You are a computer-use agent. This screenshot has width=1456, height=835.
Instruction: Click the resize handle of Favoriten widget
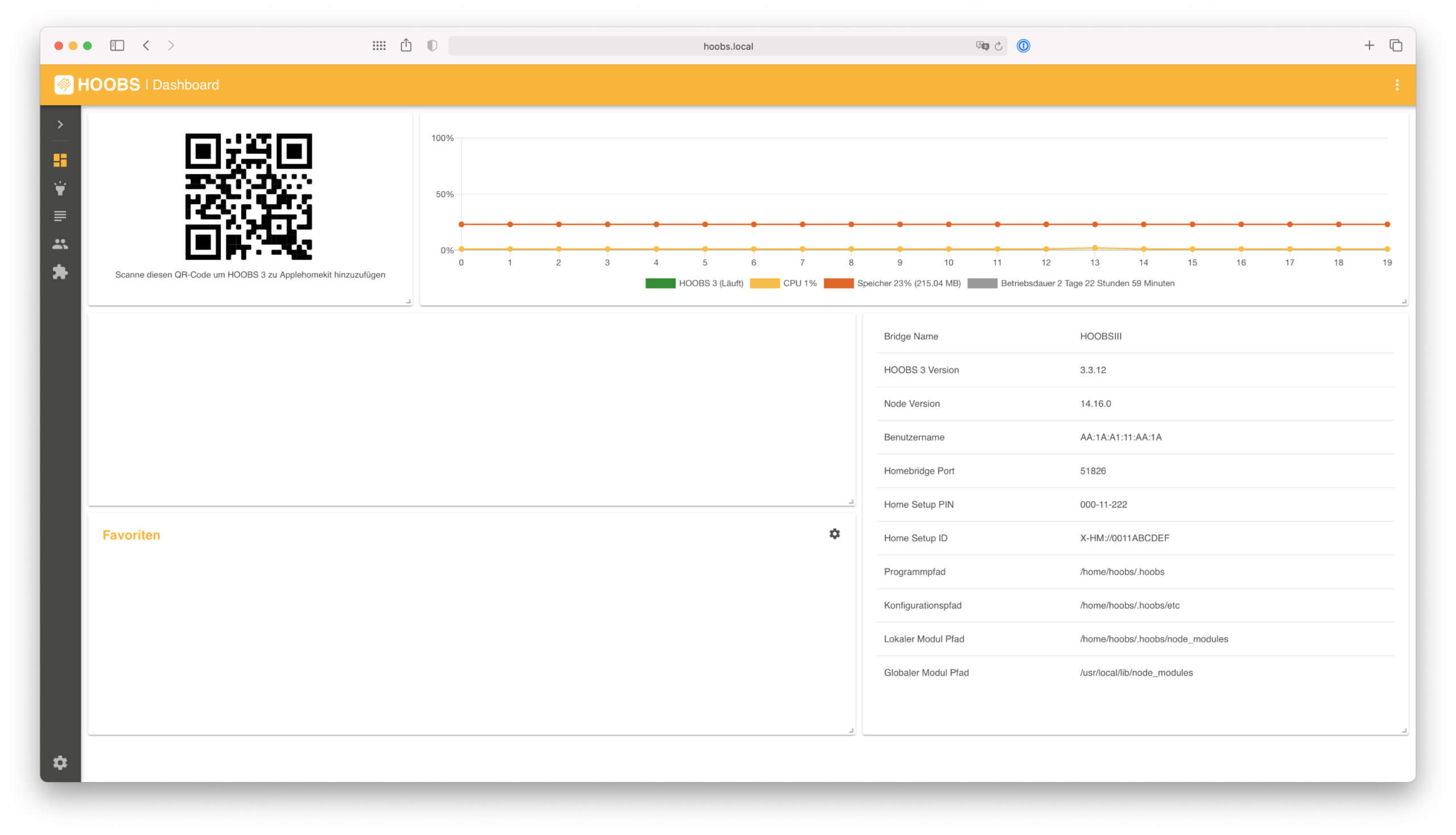(851, 731)
